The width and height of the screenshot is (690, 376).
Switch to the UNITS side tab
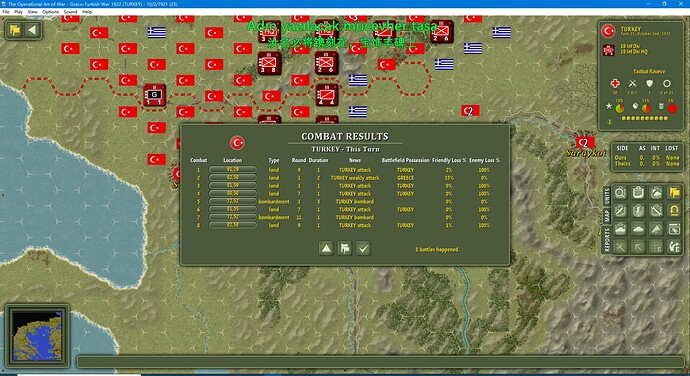pos(607,195)
